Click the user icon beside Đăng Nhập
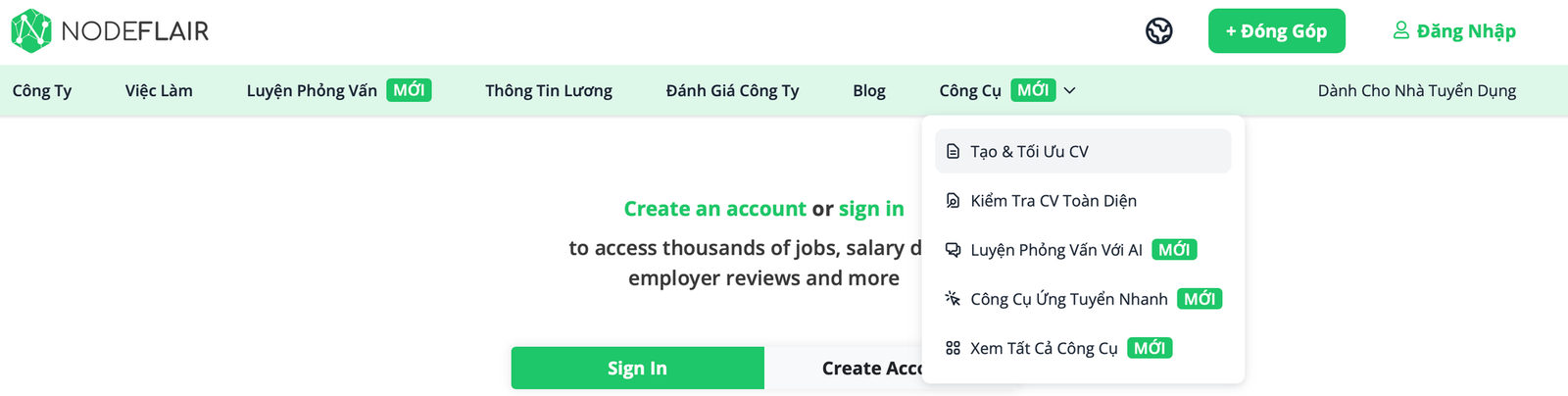Screen dimensions: 1568x396 pyautogui.click(x=1401, y=30)
